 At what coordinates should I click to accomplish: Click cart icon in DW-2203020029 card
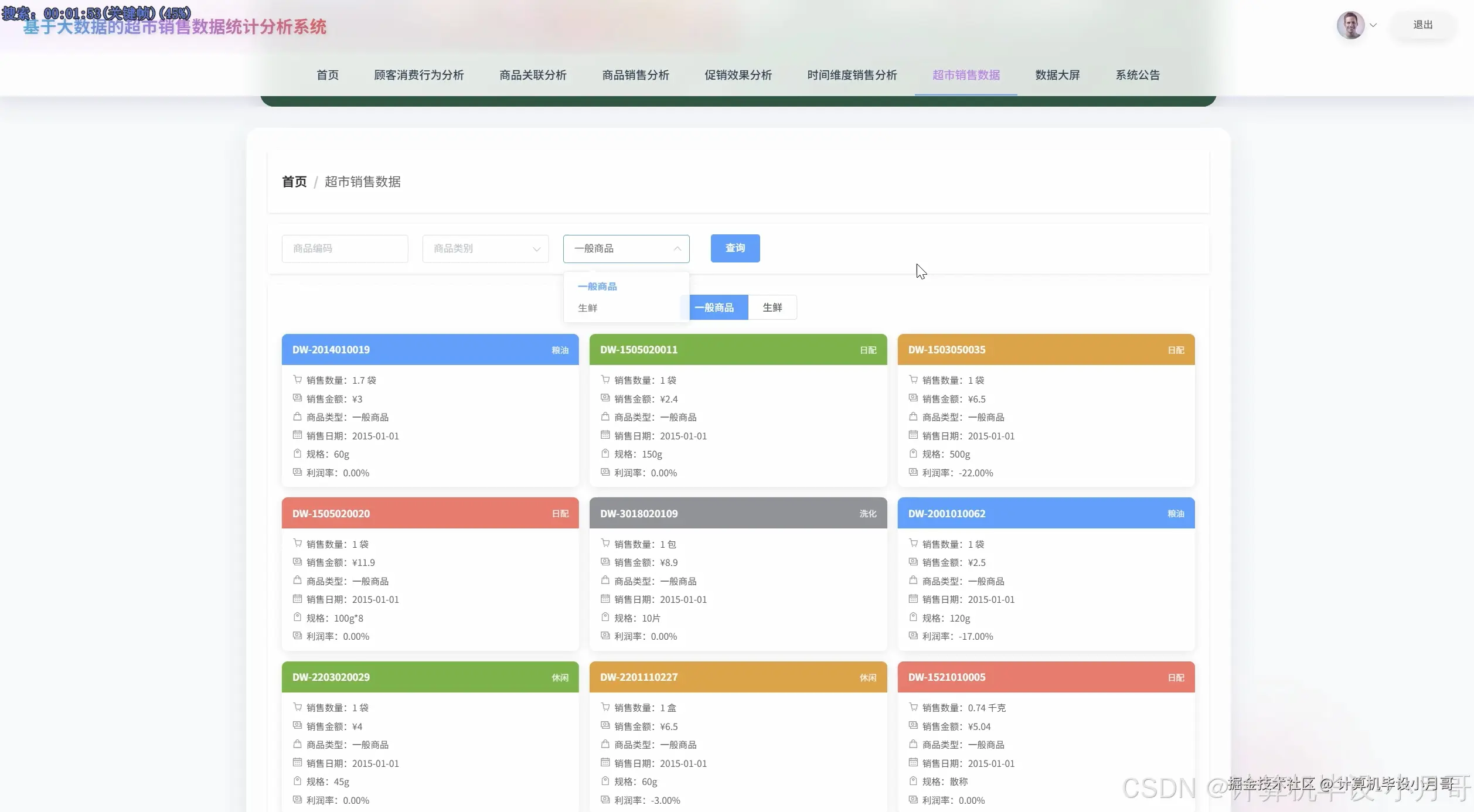click(297, 707)
